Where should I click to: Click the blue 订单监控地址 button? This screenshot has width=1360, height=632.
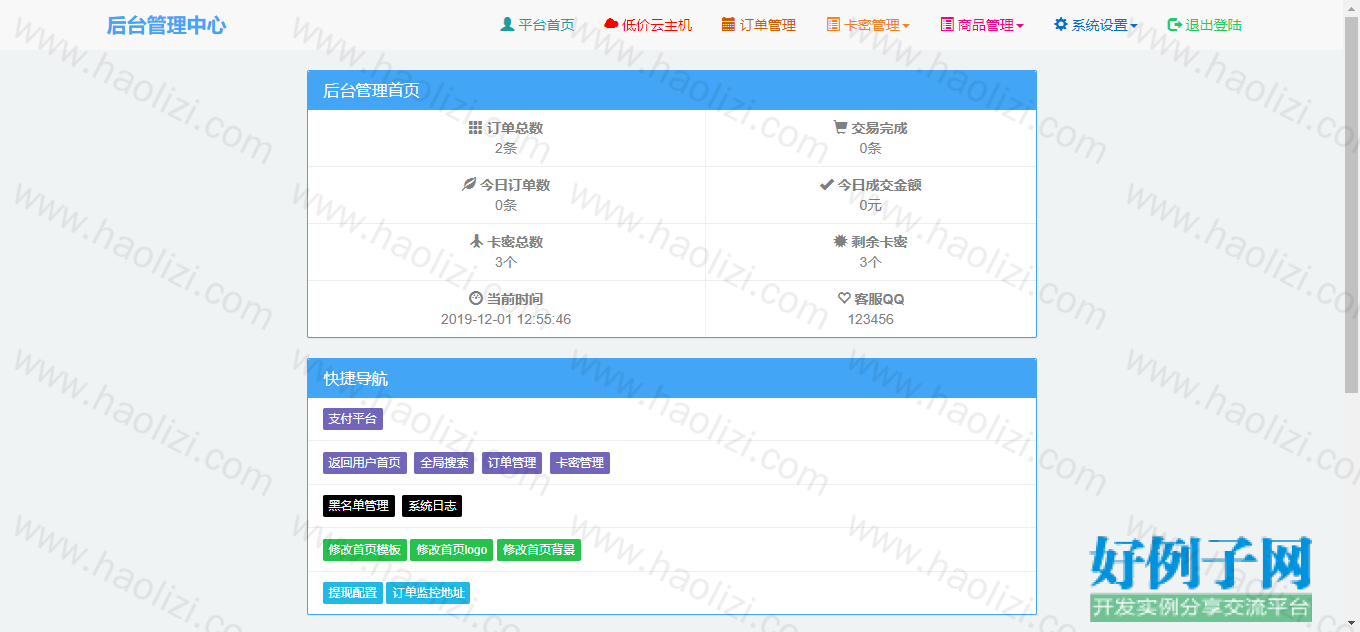click(x=428, y=593)
